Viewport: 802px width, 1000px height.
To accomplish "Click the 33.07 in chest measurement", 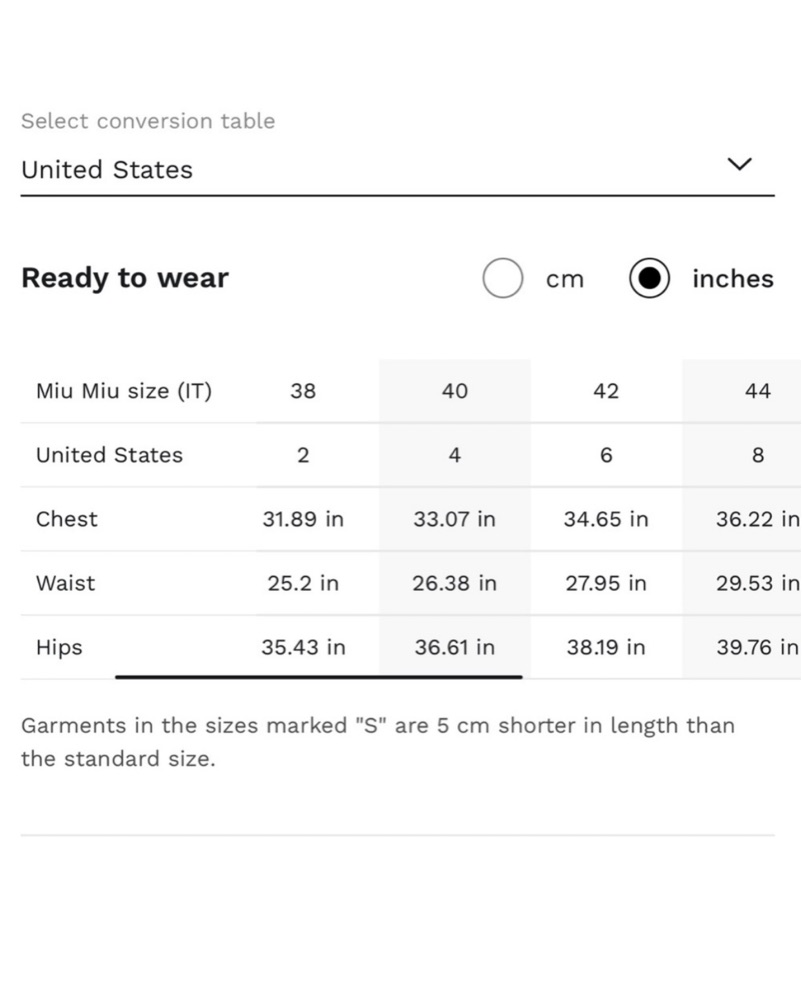I will coord(455,519).
